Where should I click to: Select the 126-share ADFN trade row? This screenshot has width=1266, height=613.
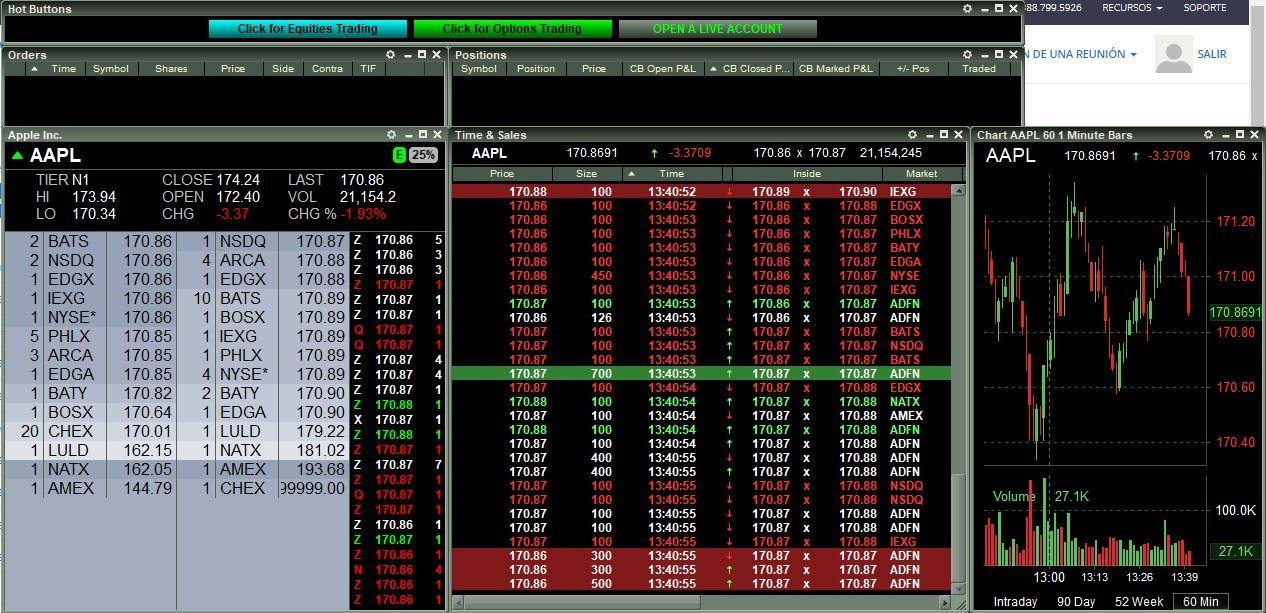[701, 317]
